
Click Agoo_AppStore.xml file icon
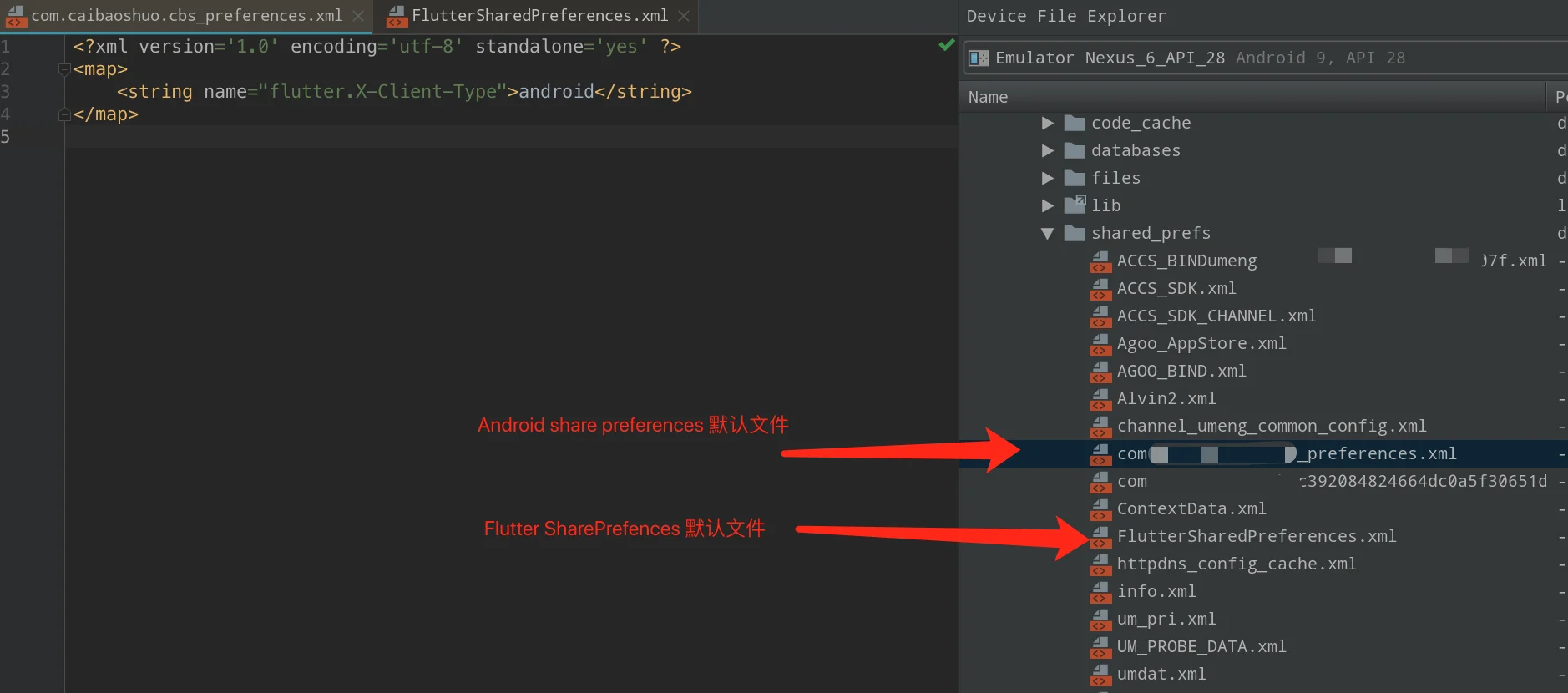click(1100, 344)
